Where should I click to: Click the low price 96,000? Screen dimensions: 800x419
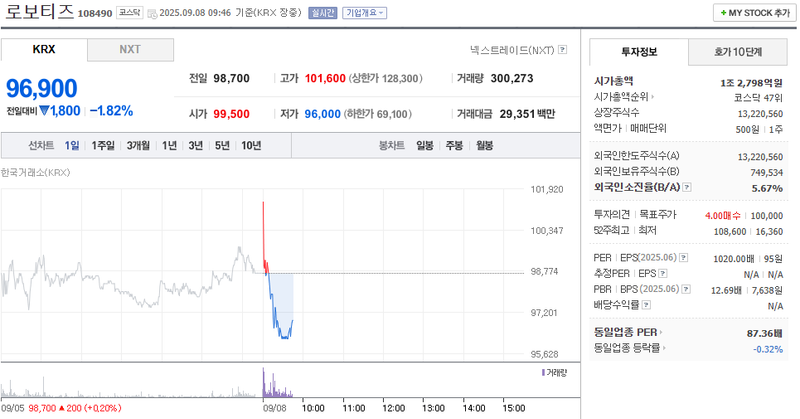click(x=322, y=114)
